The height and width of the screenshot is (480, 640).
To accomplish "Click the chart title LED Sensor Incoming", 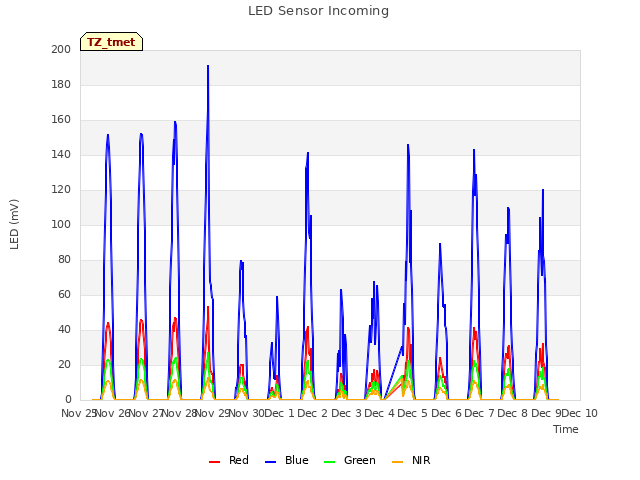I will tap(318, 11).
